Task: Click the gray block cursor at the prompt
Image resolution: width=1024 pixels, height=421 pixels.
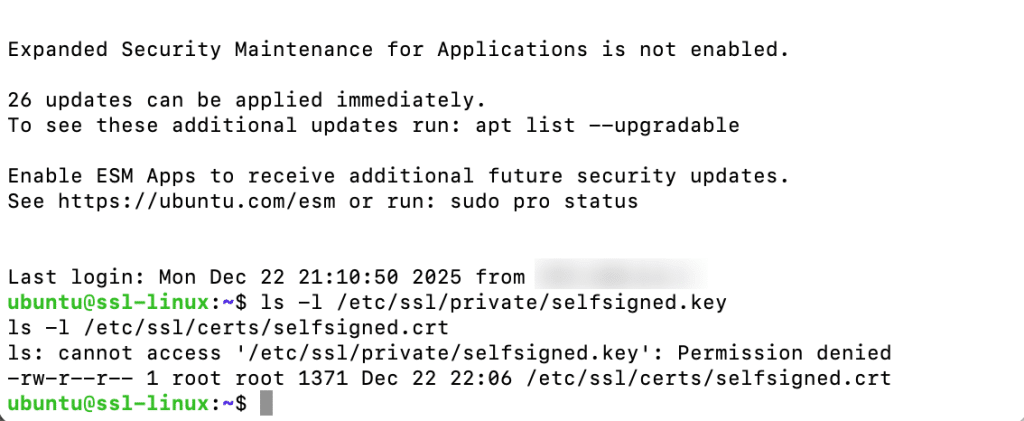Action: click(x=265, y=403)
